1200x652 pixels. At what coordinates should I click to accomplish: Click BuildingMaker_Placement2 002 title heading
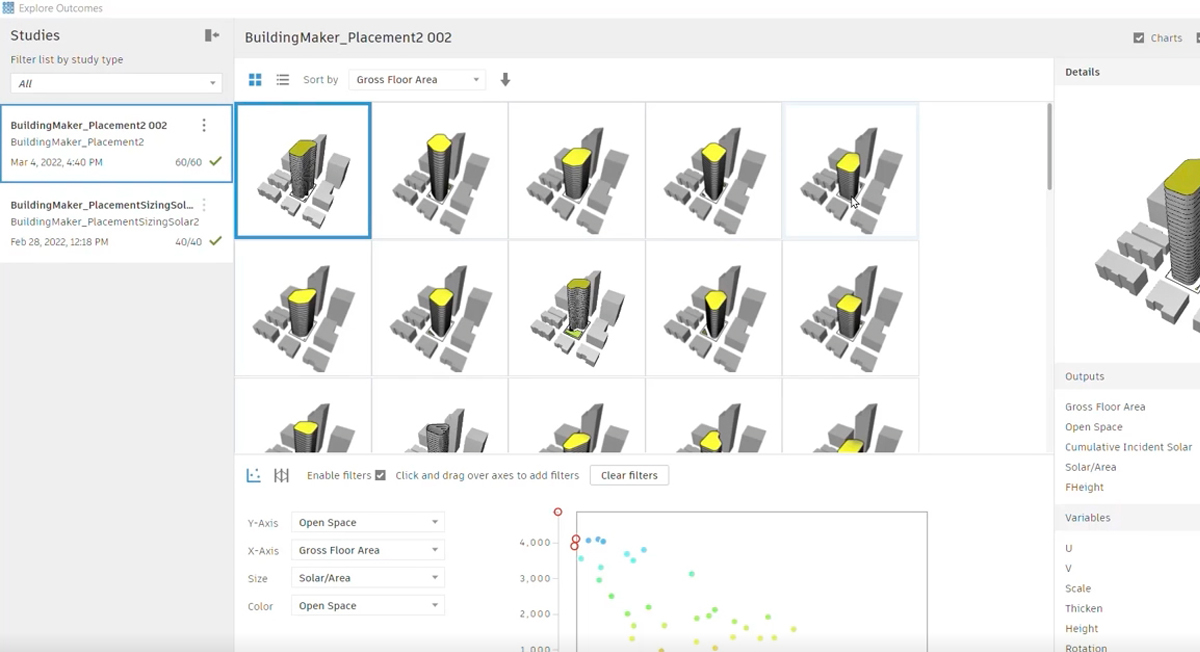[348, 38]
